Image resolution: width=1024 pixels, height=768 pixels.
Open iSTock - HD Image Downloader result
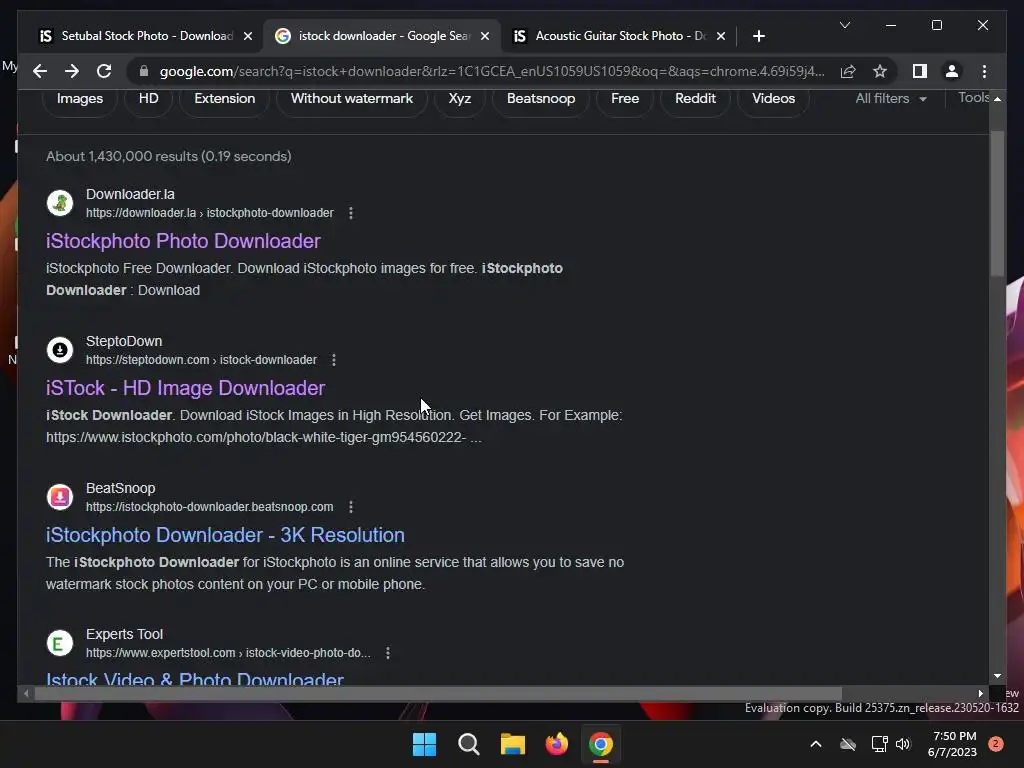tap(185, 388)
